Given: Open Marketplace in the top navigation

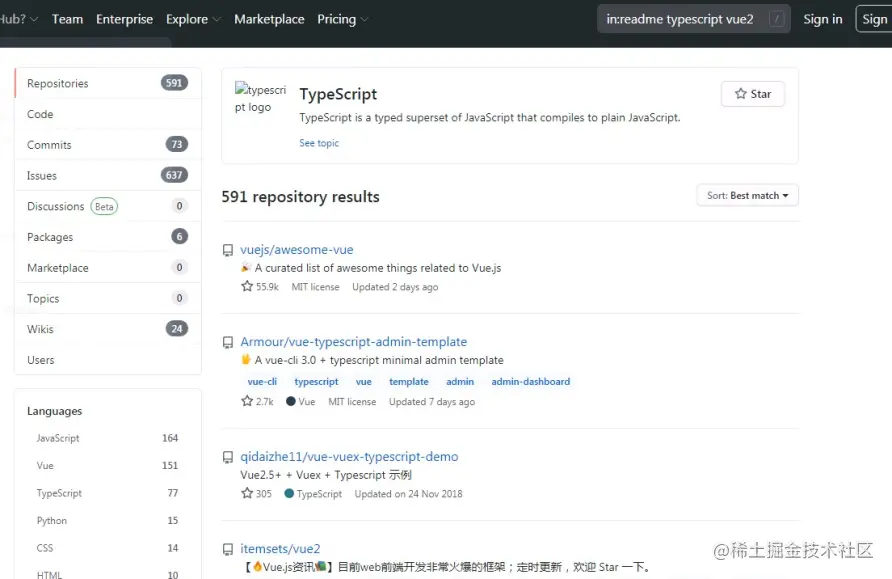Looking at the screenshot, I should coord(269,19).
